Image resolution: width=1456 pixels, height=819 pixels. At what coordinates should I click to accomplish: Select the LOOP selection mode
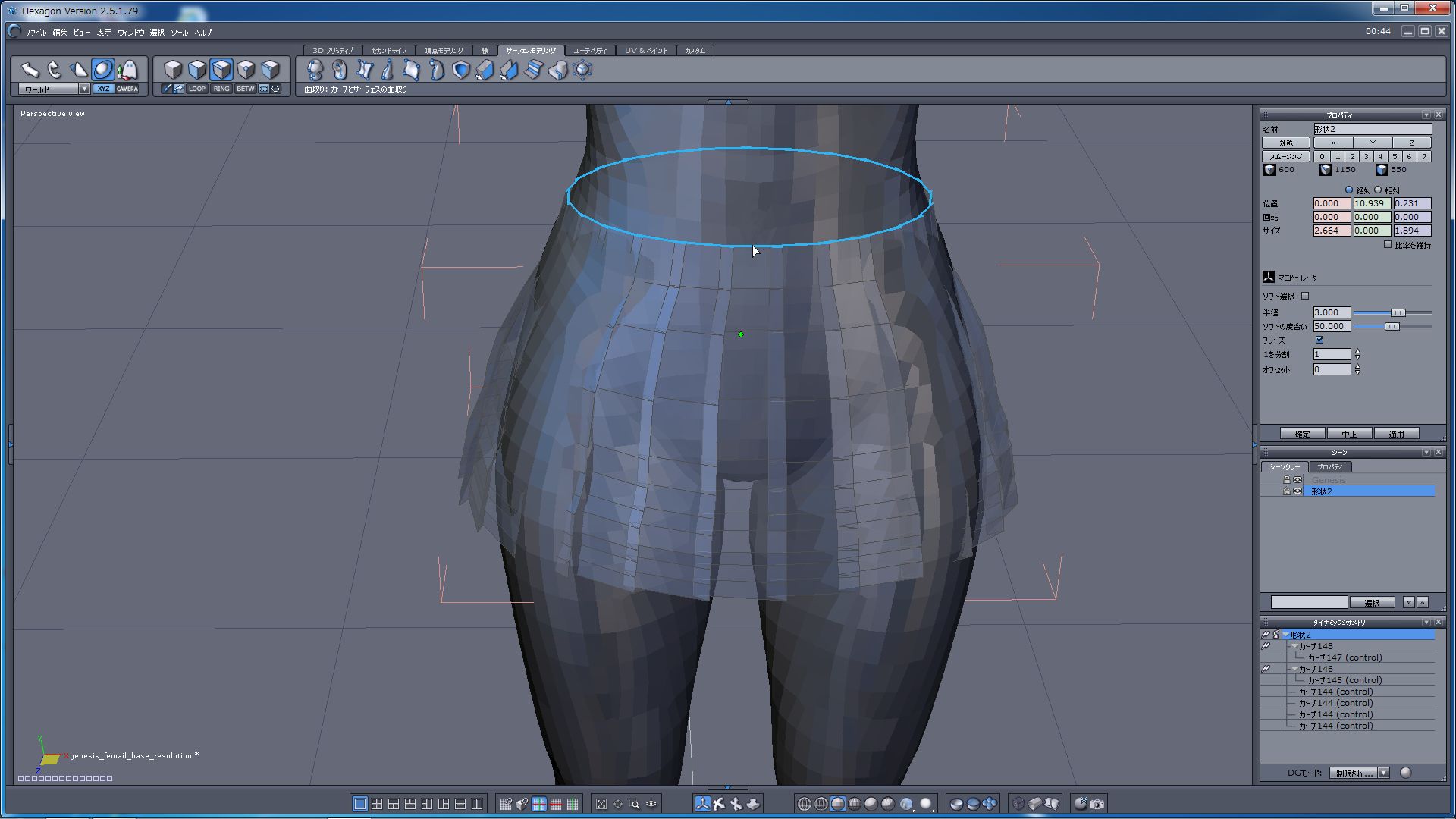point(196,89)
